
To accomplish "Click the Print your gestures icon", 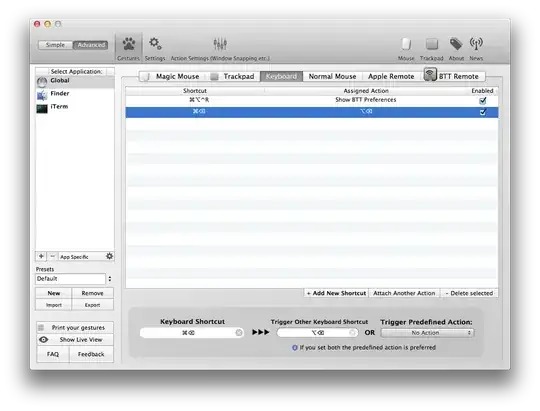I will [x=41, y=327].
